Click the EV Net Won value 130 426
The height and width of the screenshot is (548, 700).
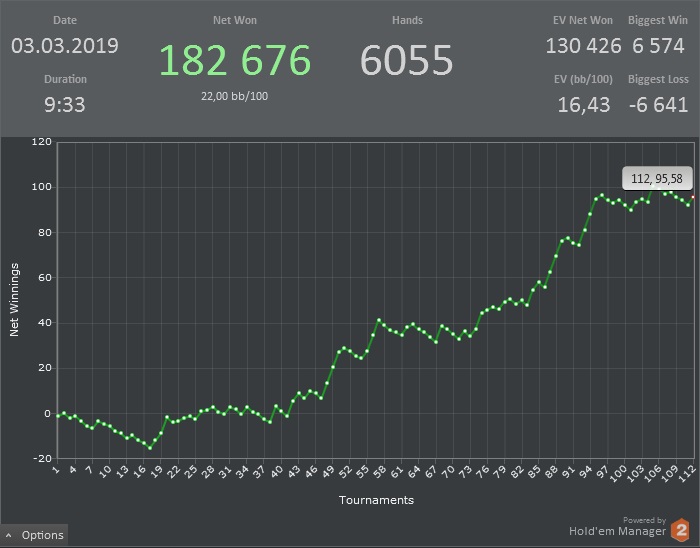(x=583, y=46)
